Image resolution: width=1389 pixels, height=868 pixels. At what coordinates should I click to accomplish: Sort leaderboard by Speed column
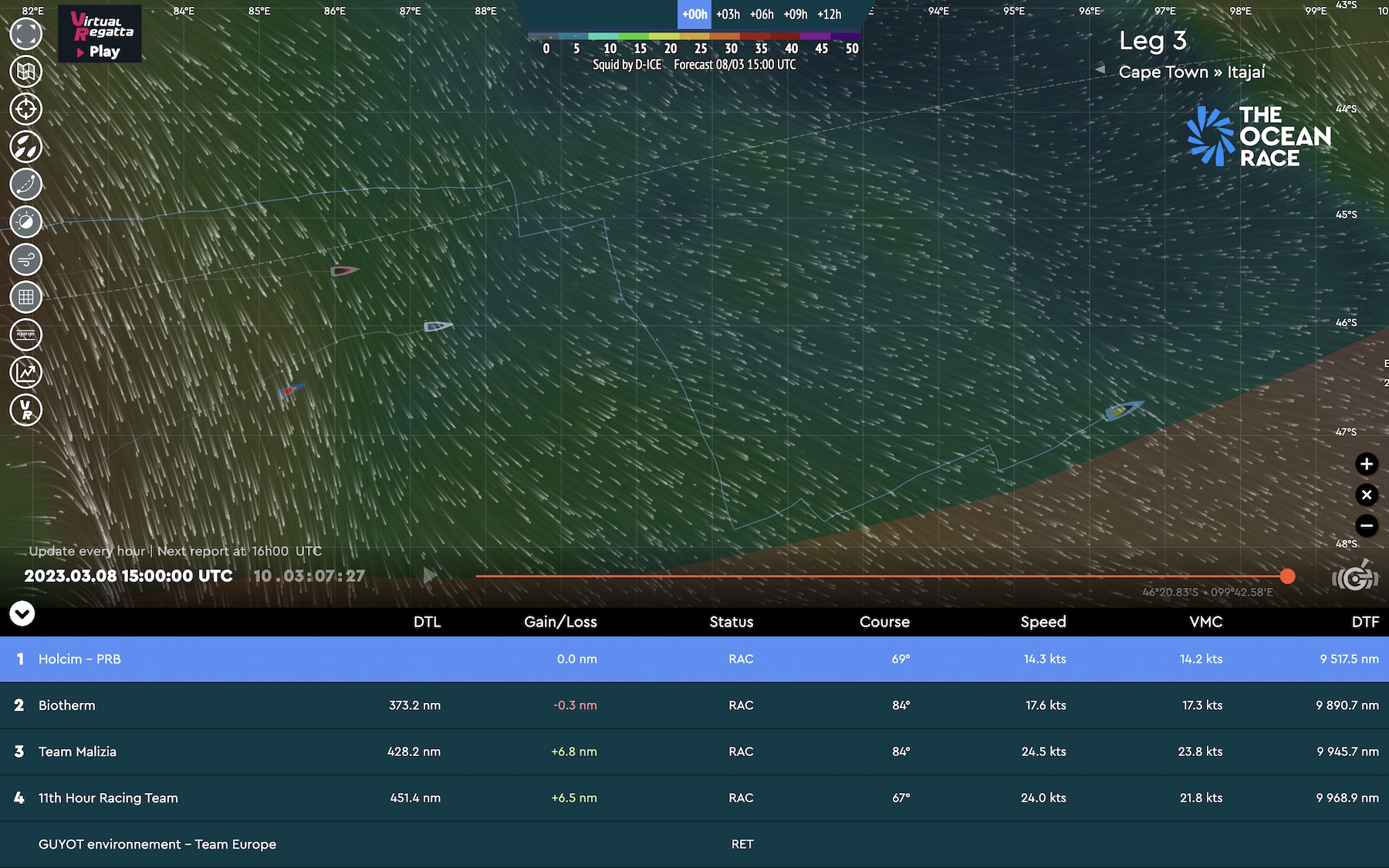coord(1043,622)
